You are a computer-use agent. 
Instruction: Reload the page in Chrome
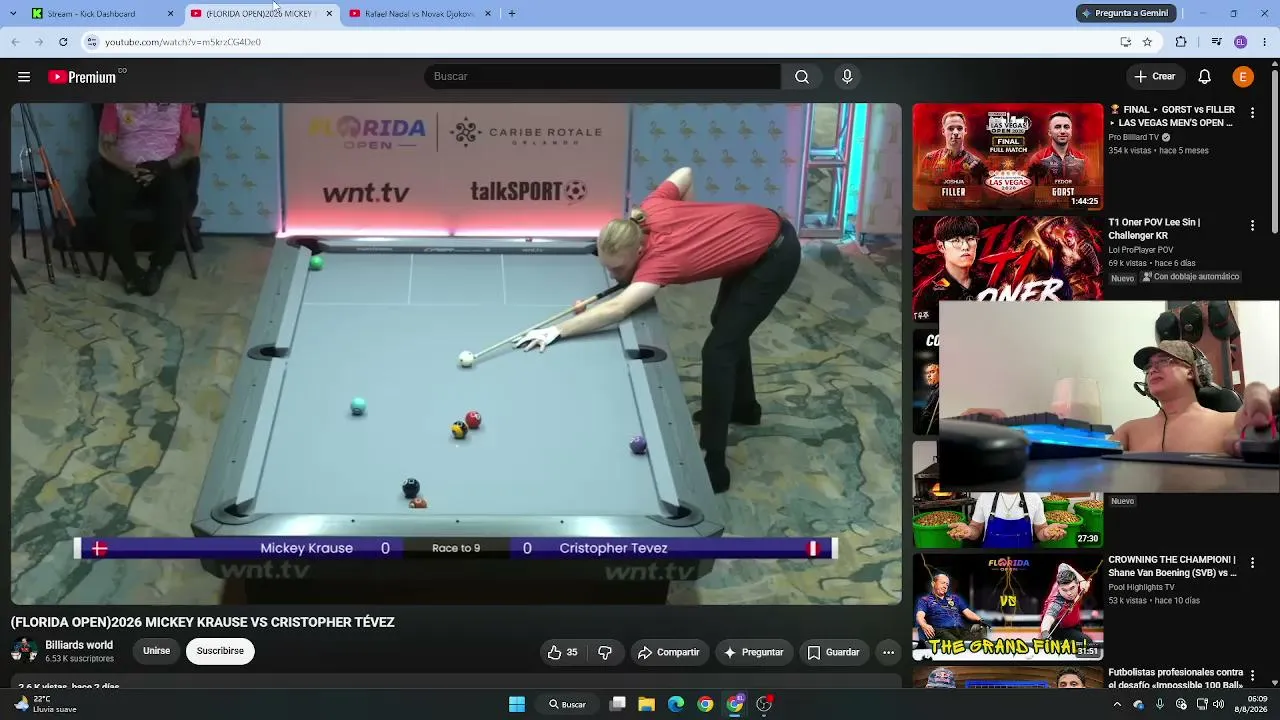(63, 42)
